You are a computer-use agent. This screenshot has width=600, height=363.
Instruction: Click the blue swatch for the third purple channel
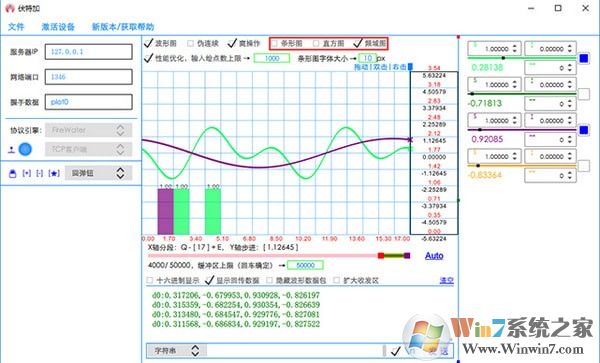pyautogui.click(x=584, y=130)
